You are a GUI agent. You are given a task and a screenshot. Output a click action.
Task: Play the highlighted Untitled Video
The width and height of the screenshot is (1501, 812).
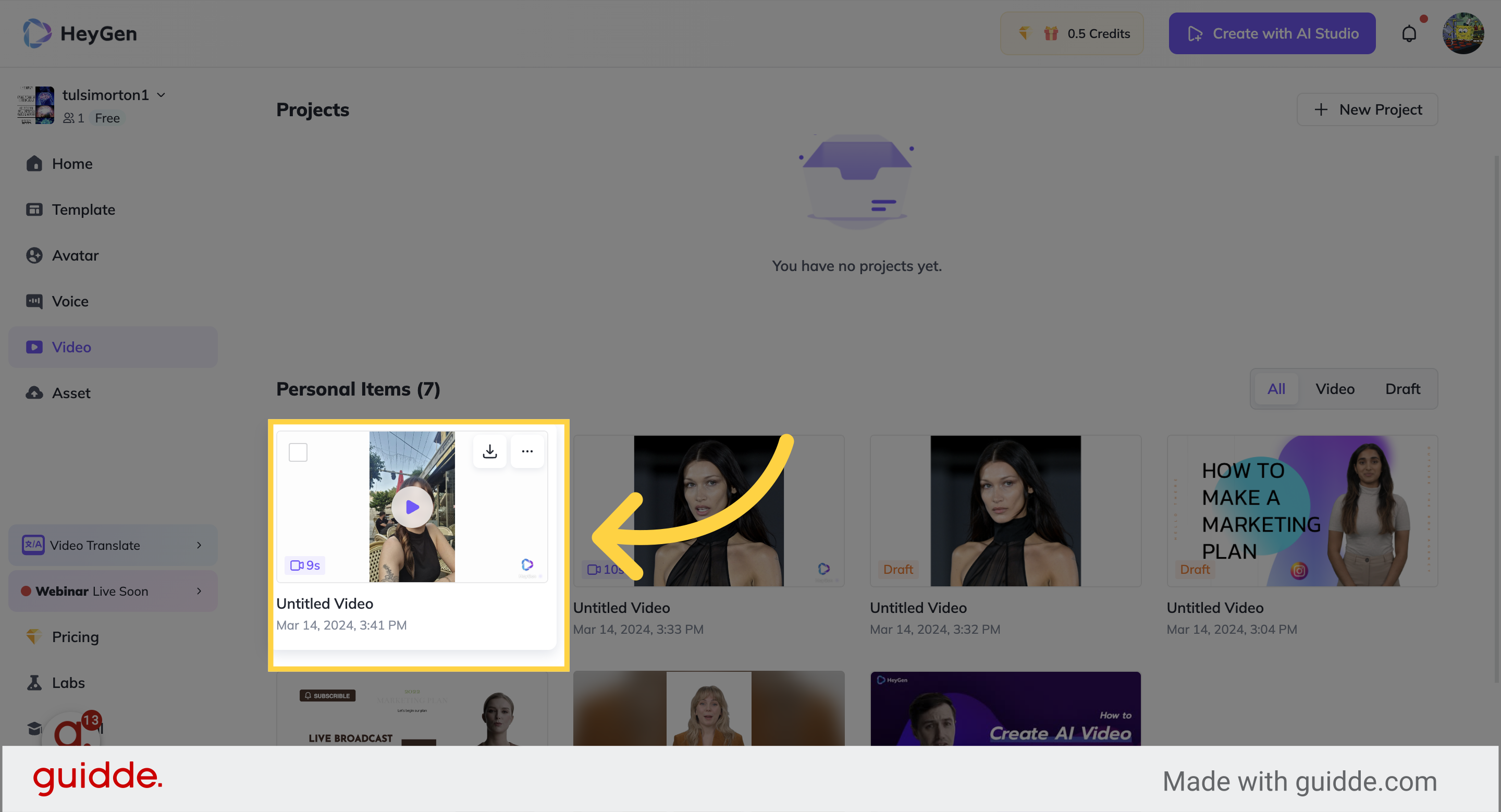411,506
